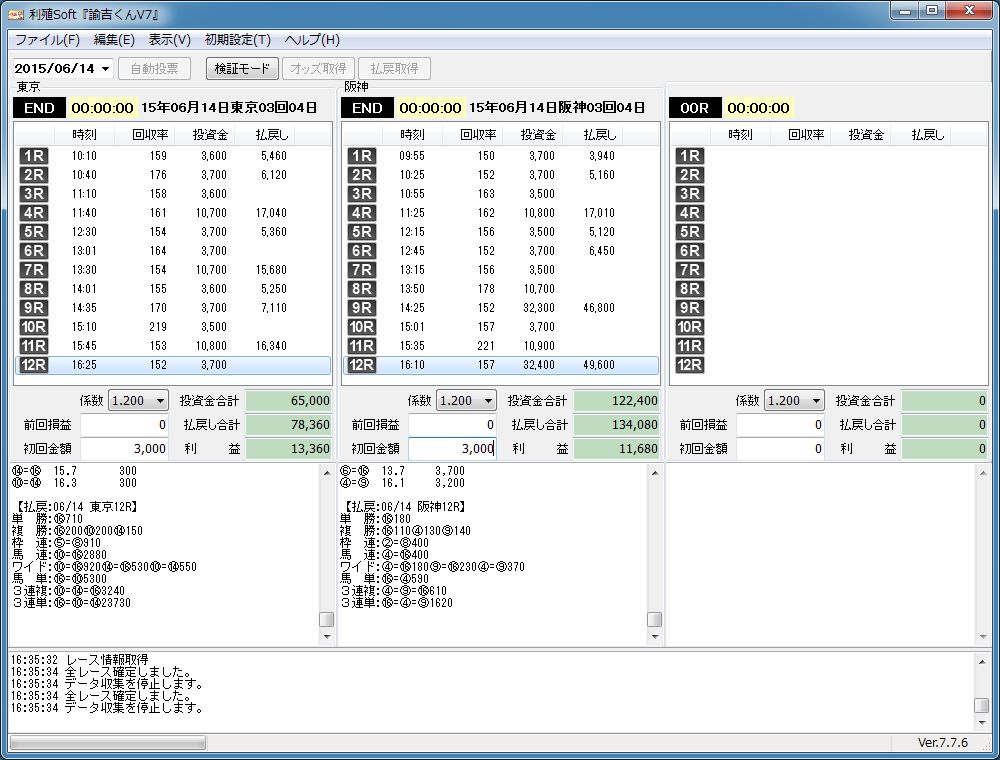
Task: Select the 12R badge in Hanshin panel
Action: point(361,365)
